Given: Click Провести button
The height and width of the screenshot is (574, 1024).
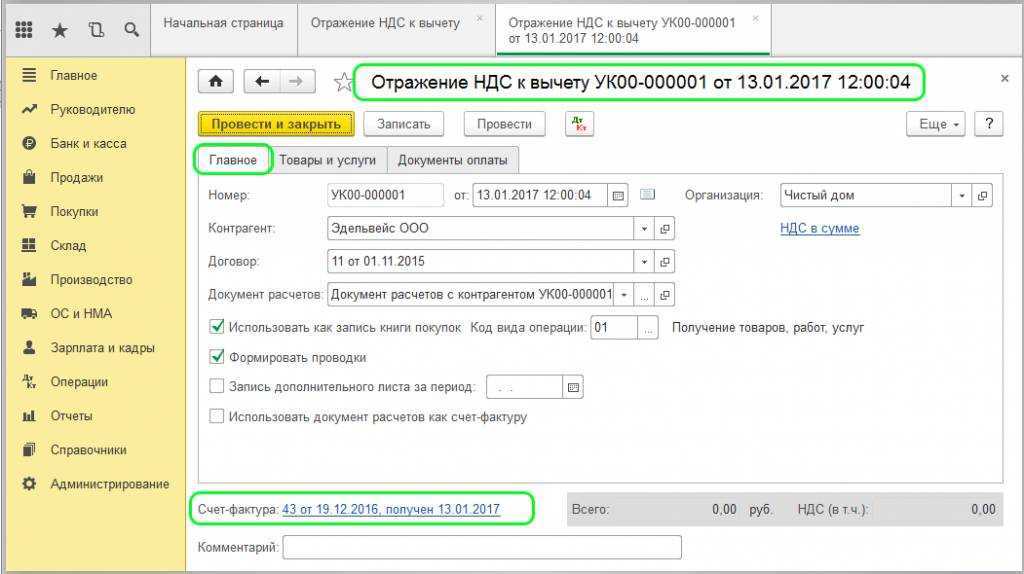Looking at the screenshot, I should click(504, 124).
